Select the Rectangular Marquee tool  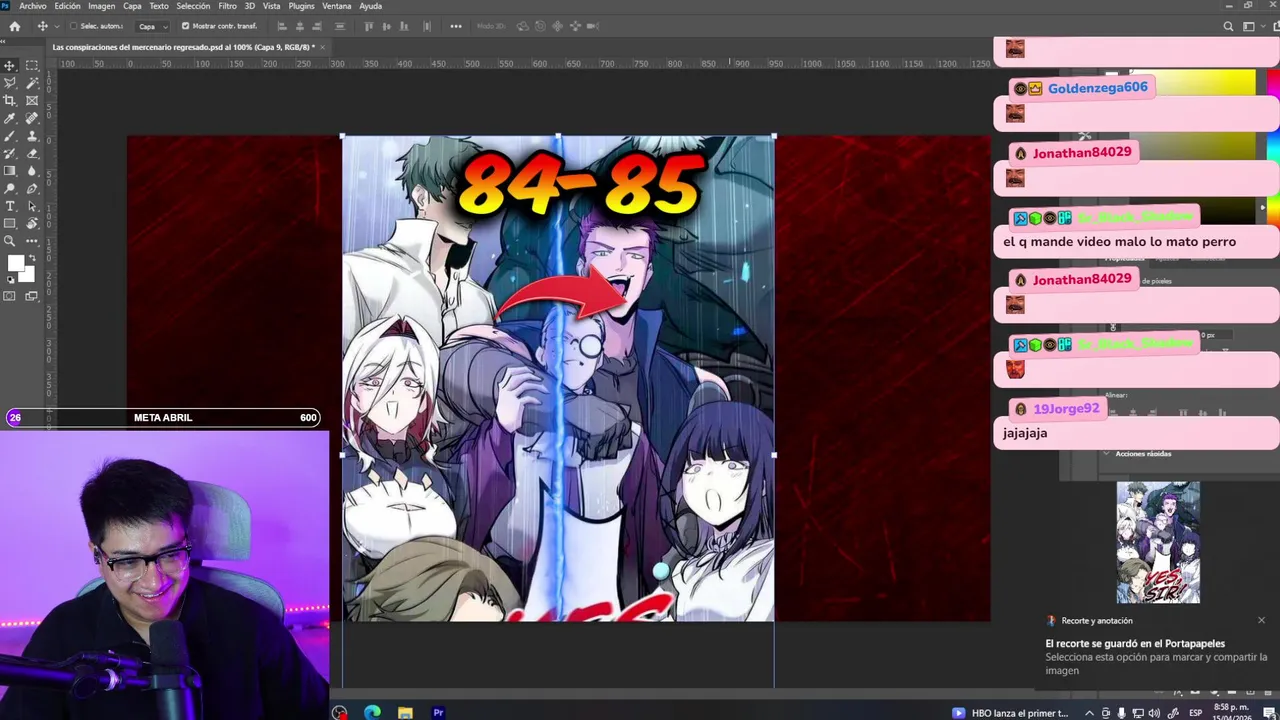[x=32, y=66]
